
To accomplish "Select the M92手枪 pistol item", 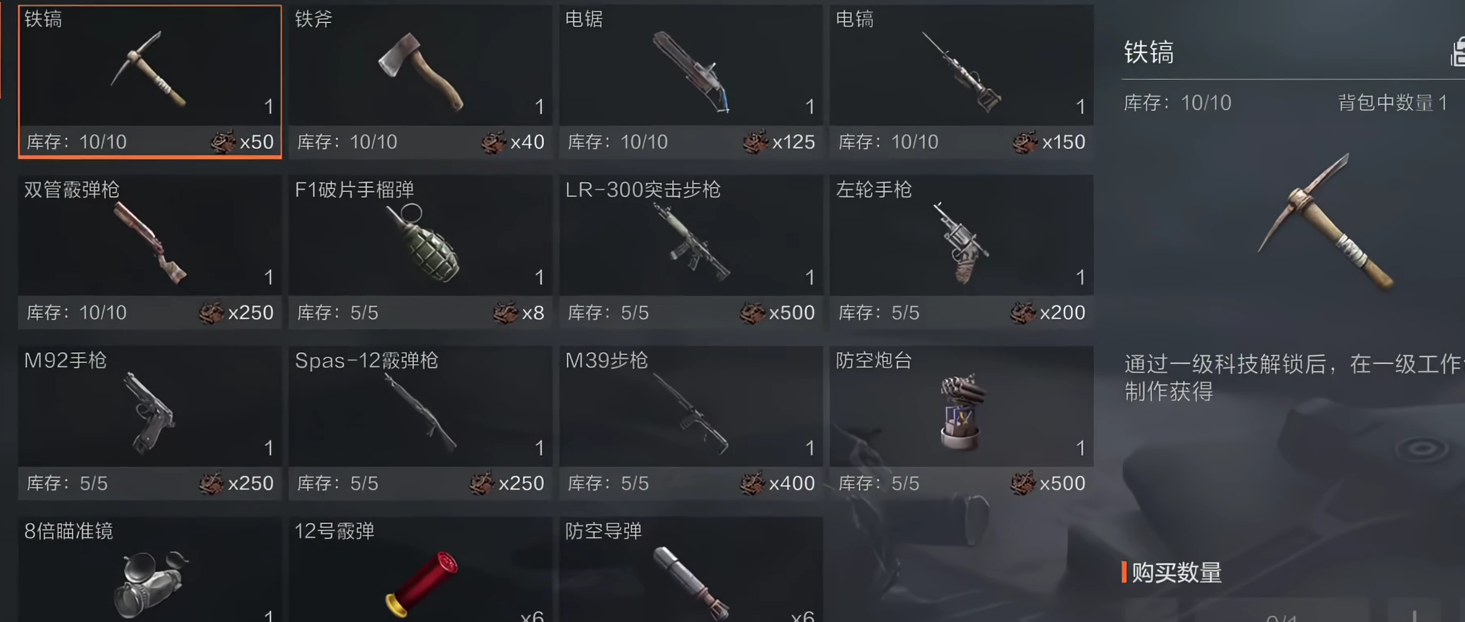I will point(150,423).
